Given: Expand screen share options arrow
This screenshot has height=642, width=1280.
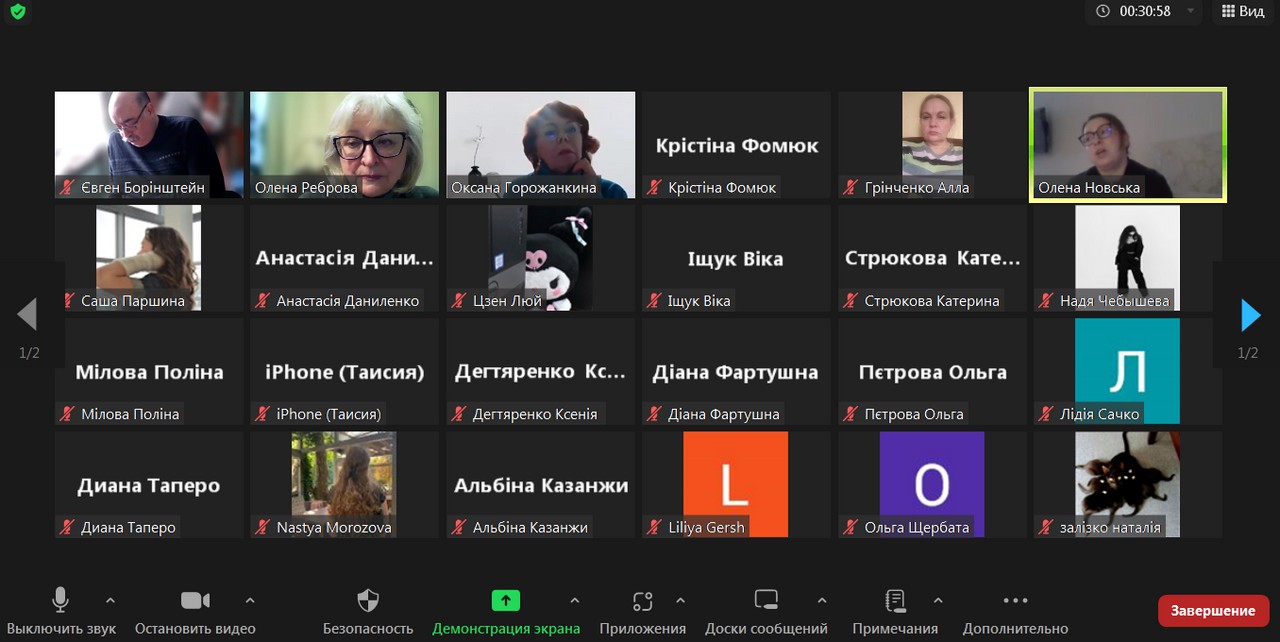Looking at the screenshot, I should pos(574,601).
